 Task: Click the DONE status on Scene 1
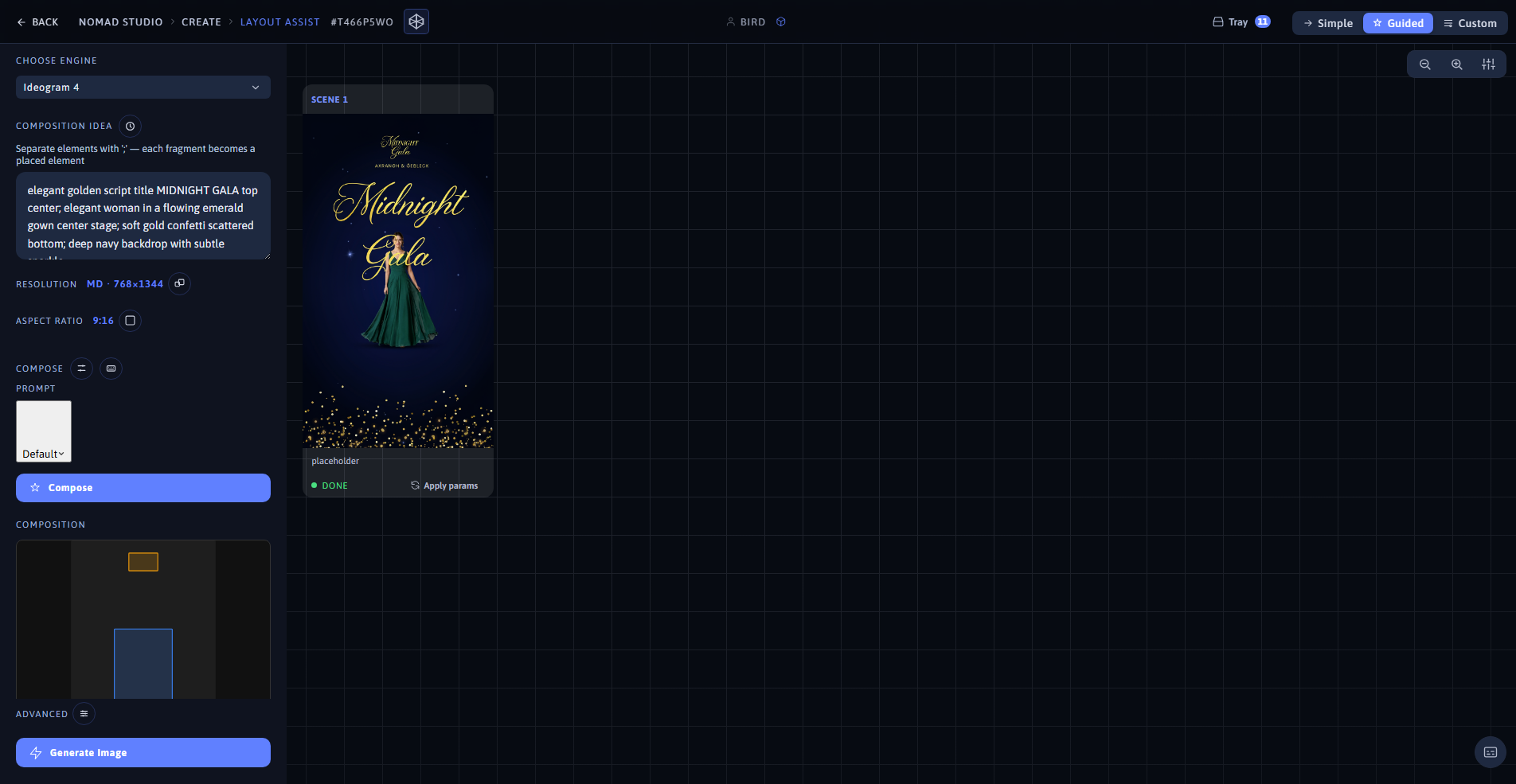pyautogui.click(x=330, y=486)
